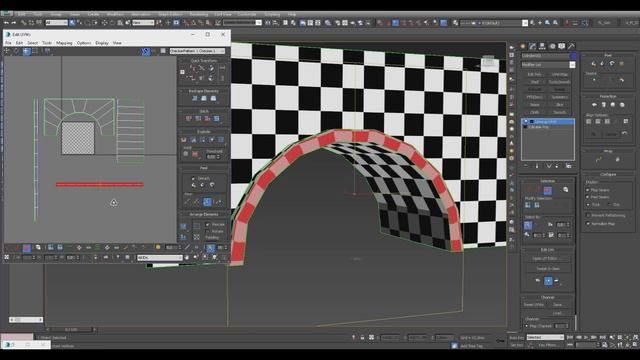Viewport: 640px width, 360px height.
Task: Click the Cylindrical Map icon in Projection rollout
Action: click(604, 104)
